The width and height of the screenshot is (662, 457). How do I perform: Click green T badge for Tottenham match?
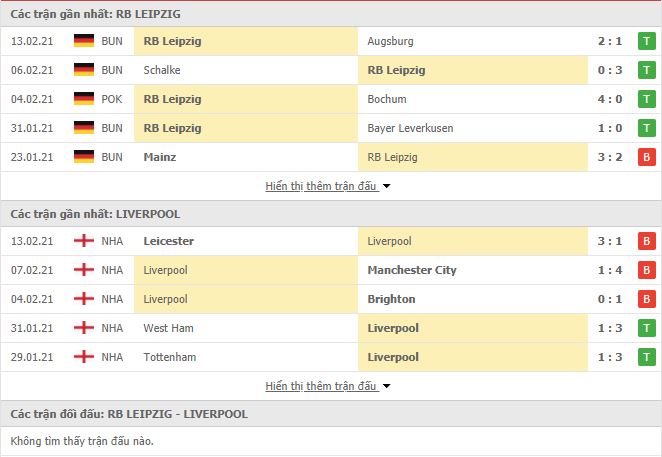646,357
